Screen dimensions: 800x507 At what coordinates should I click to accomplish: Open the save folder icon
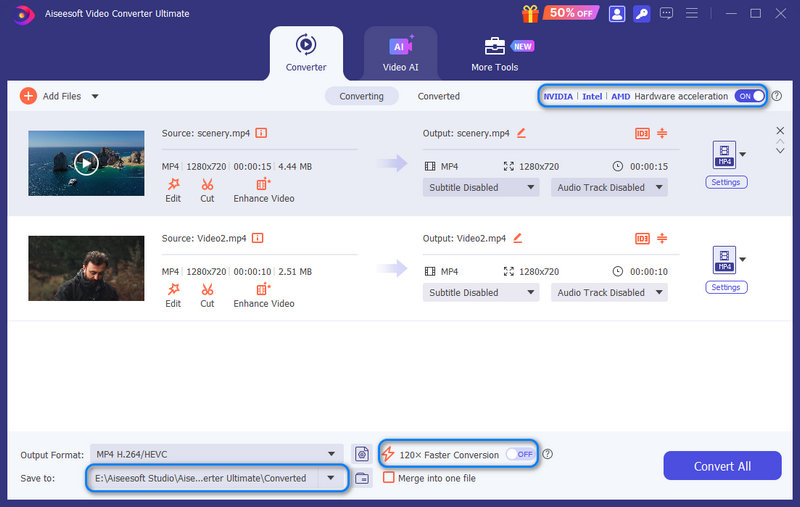click(362, 479)
